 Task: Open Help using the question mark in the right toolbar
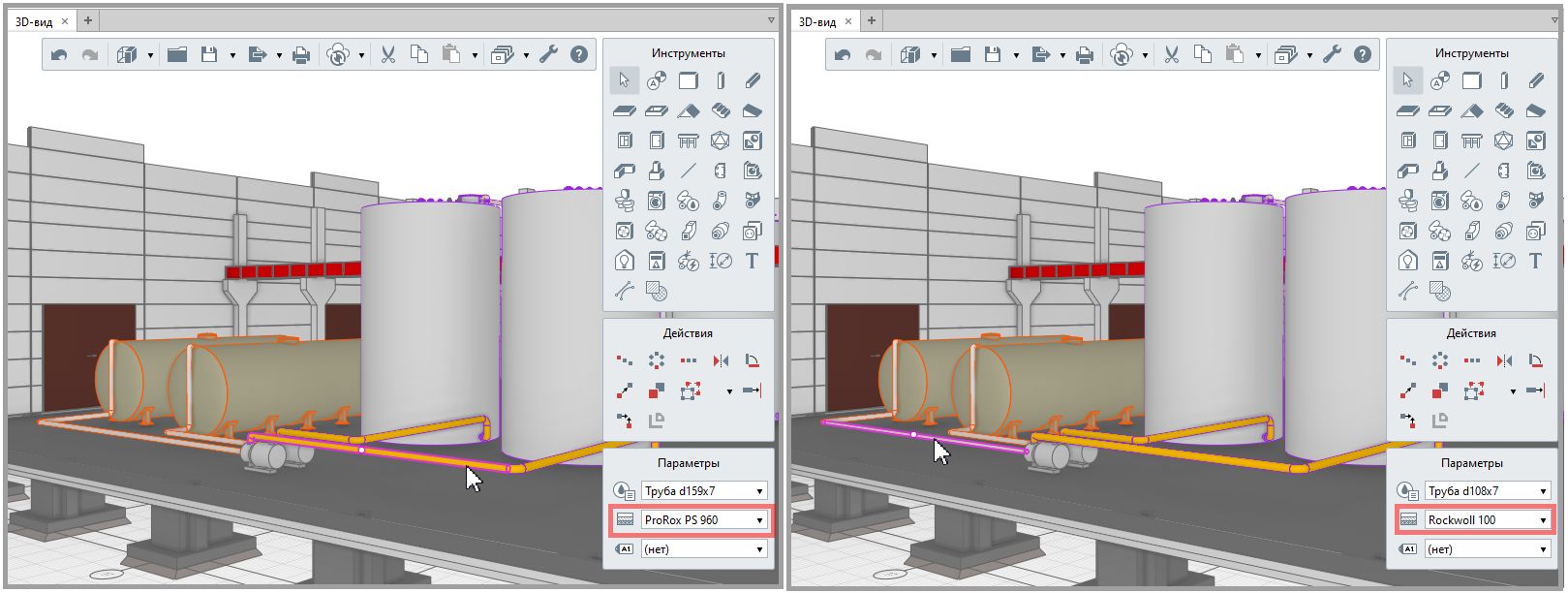(x=1363, y=55)
